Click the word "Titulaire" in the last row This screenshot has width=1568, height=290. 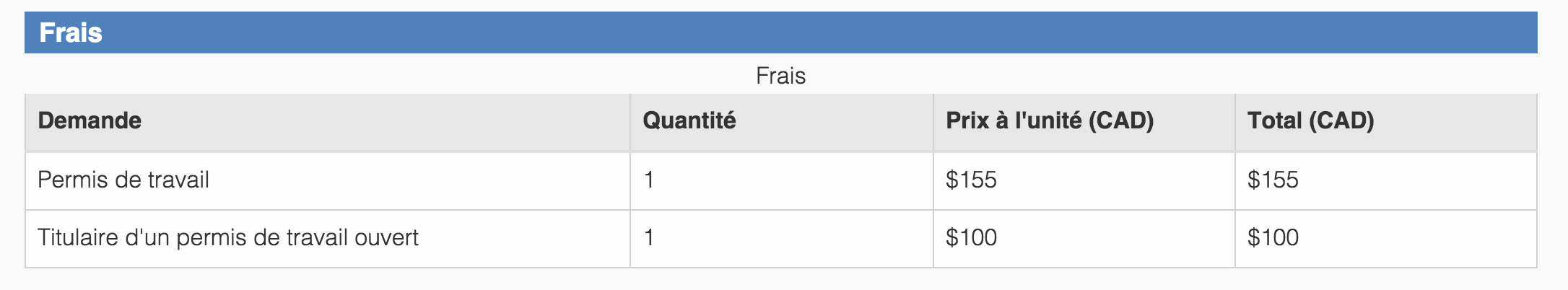[x=77, y=237]
